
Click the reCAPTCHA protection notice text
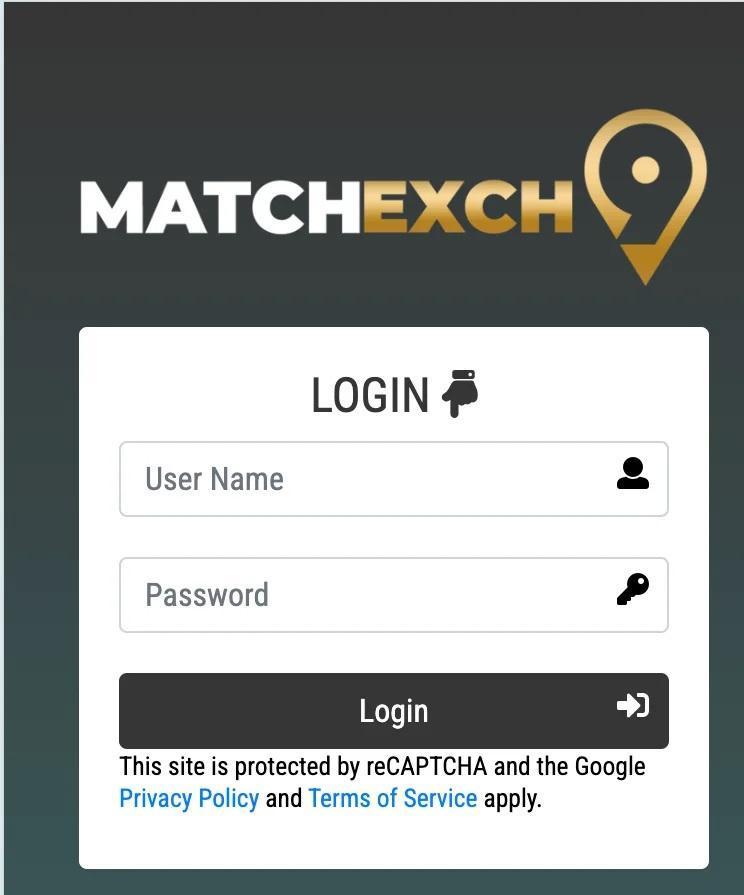(x=382, y=782)
